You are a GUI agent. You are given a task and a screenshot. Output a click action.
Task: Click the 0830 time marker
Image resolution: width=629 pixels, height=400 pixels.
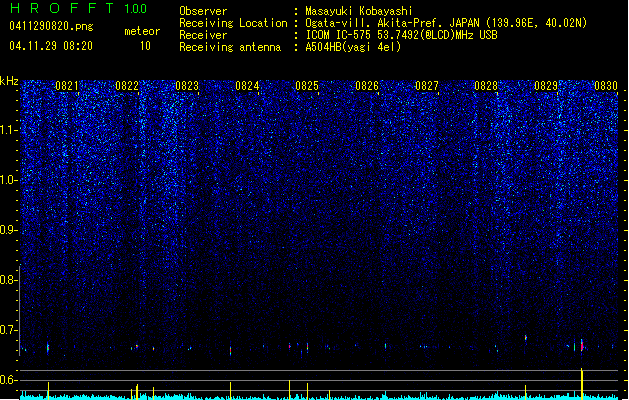[x=606, y=86]
